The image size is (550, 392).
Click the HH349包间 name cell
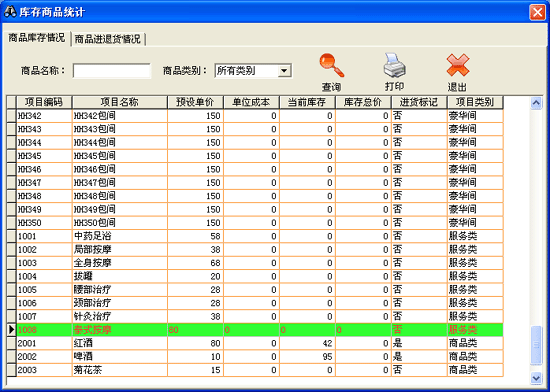[x=120, y=209]
